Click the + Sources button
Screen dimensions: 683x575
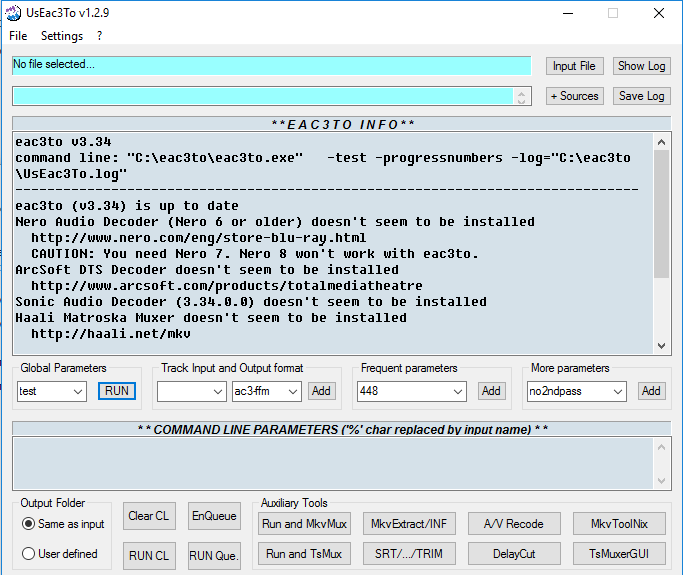[574, 96]
